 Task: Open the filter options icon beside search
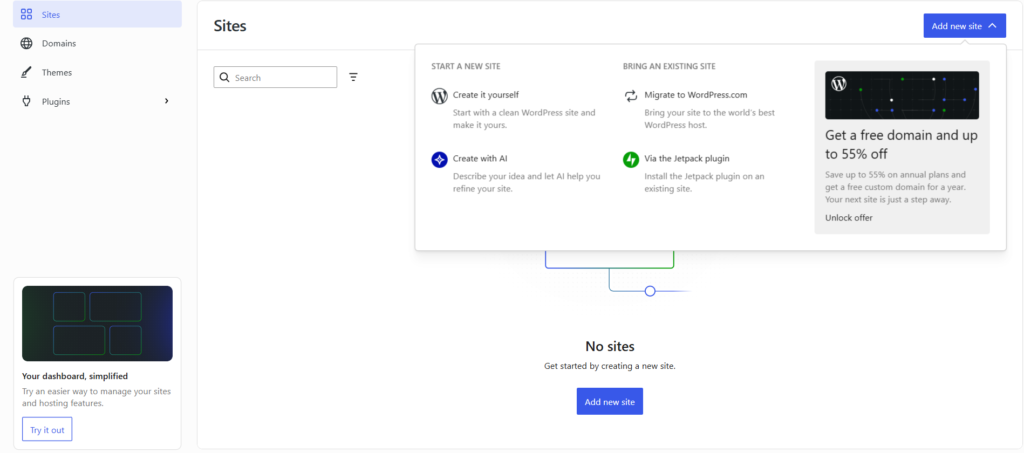(353, 77)
